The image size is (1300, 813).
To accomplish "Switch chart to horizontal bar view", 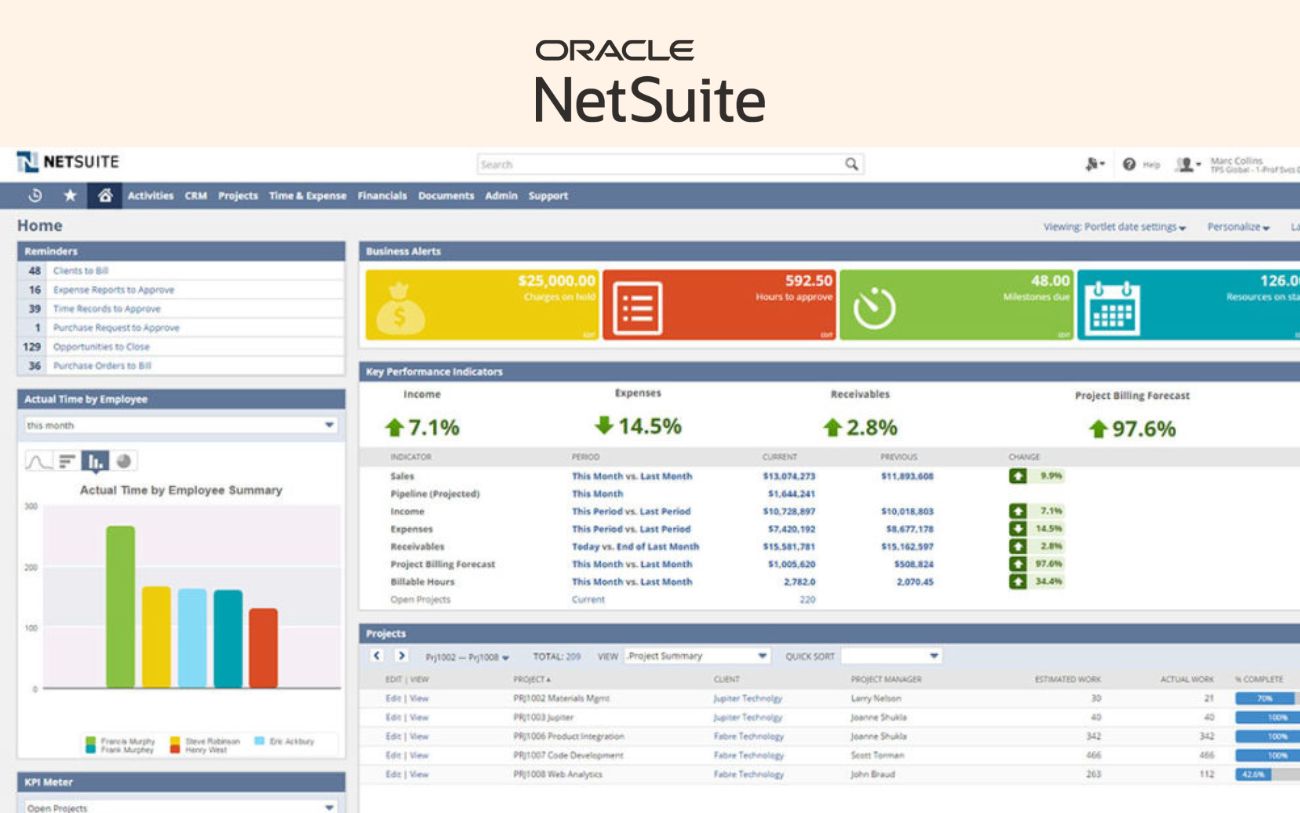I will click(67, 461).
